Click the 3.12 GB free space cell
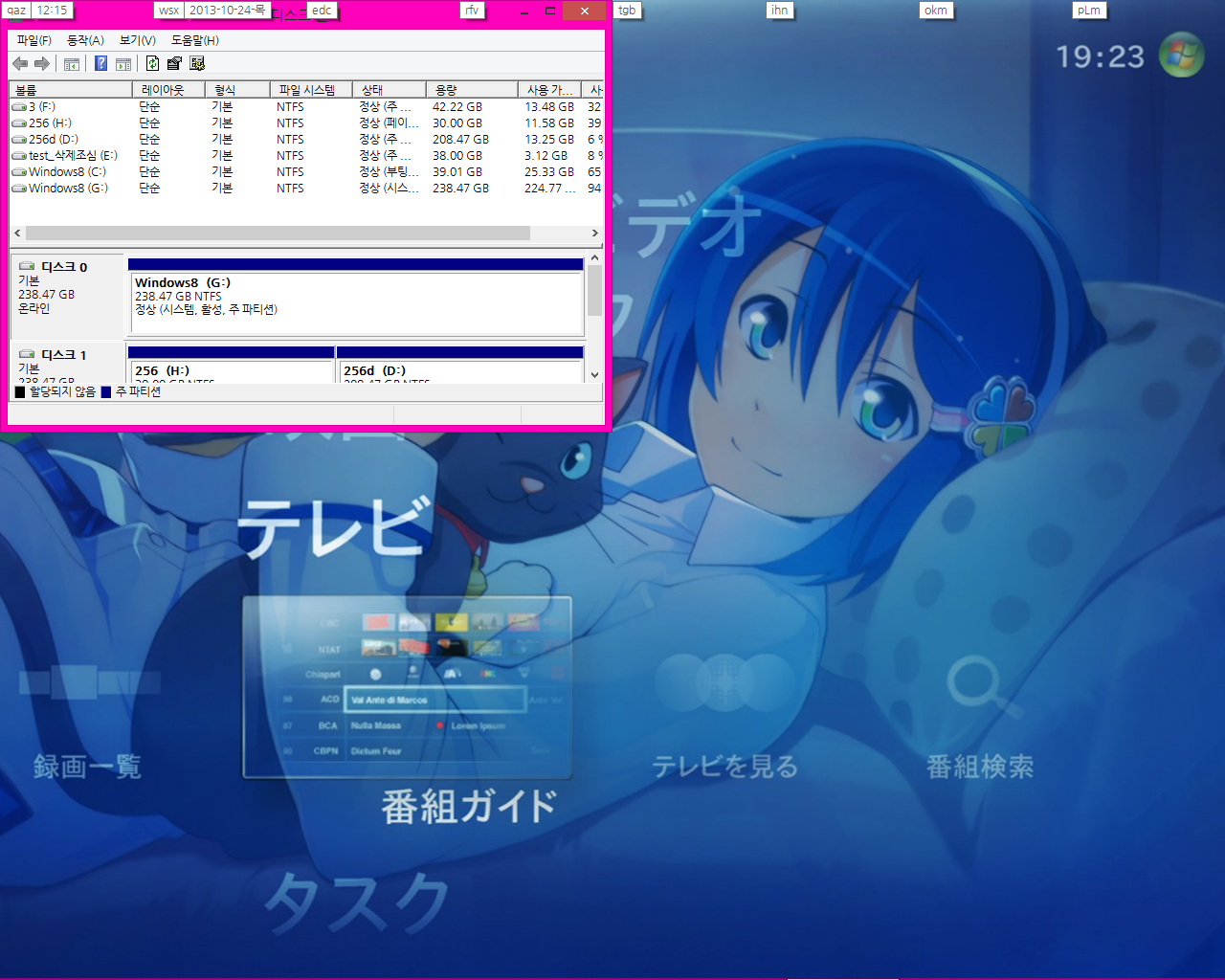 click(x=546, y=156)
